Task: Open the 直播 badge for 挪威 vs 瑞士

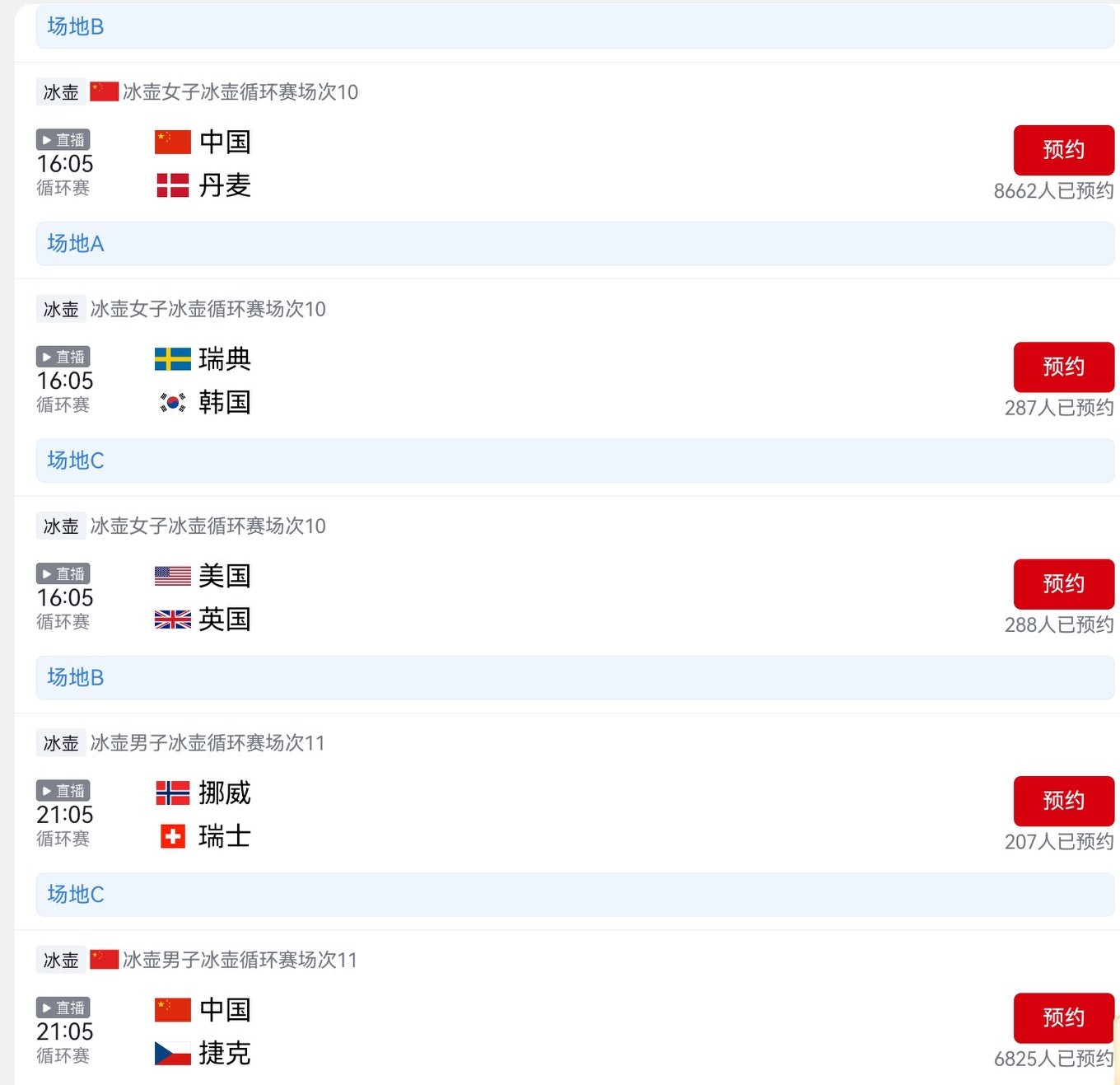Action: tap(63, 791)
